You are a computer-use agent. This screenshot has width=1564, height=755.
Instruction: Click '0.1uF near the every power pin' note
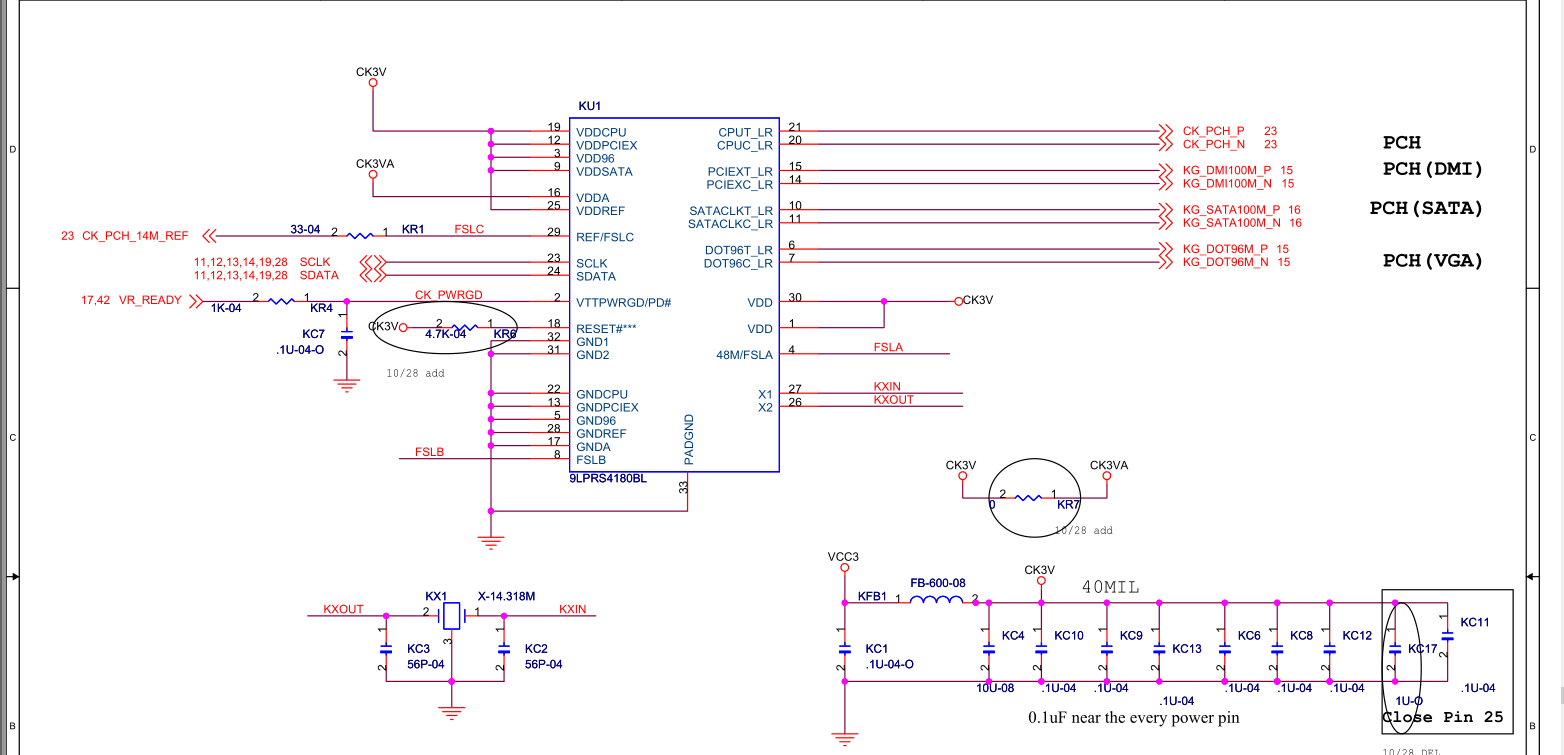pos(1134,717)
